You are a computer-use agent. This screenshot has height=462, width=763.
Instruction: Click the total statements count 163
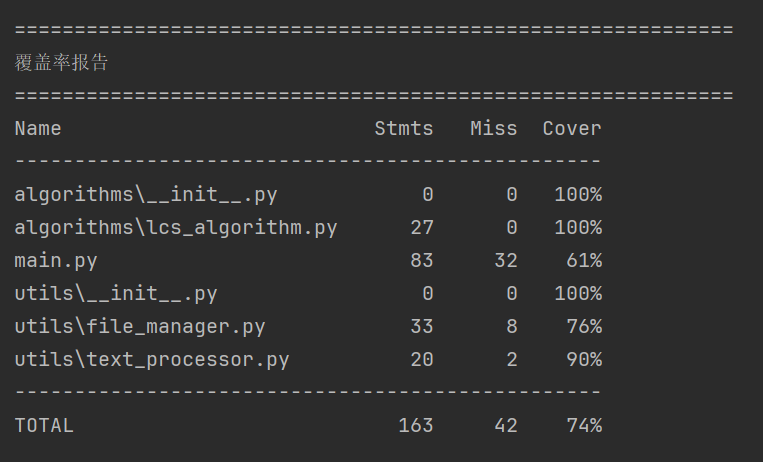tap(416, 425)
